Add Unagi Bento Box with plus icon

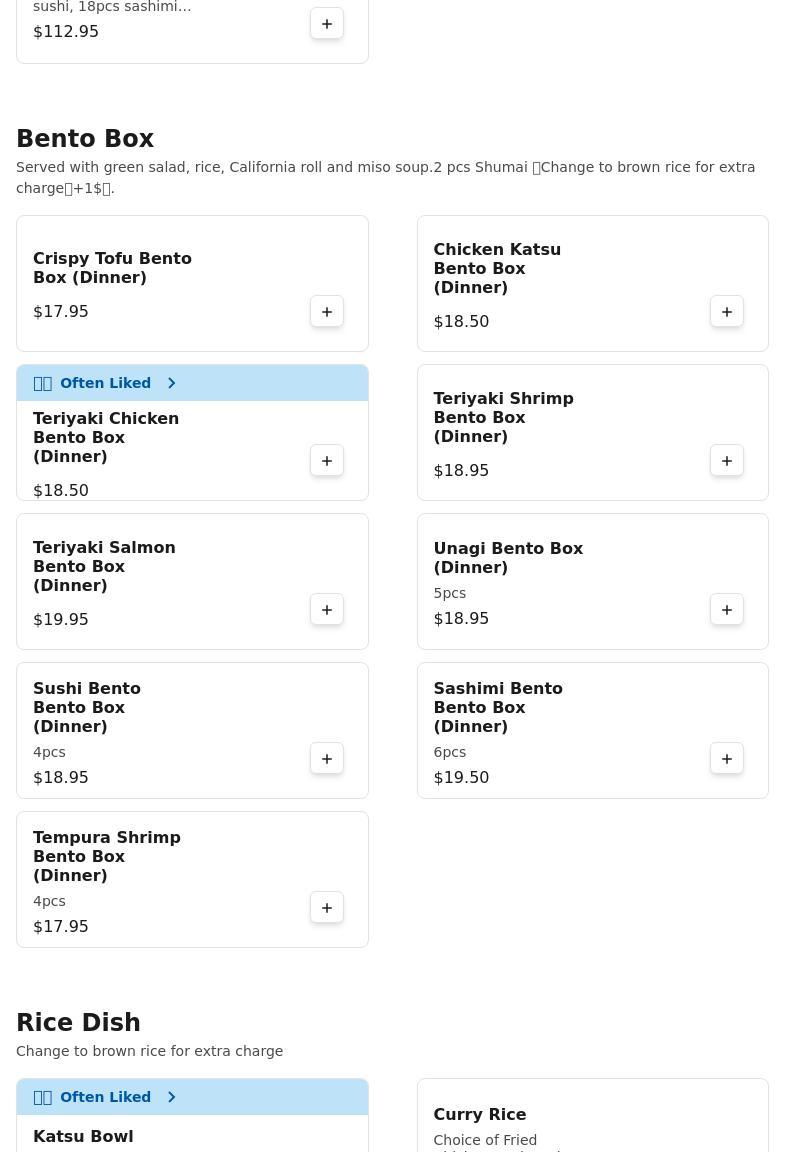click(727, 610)
